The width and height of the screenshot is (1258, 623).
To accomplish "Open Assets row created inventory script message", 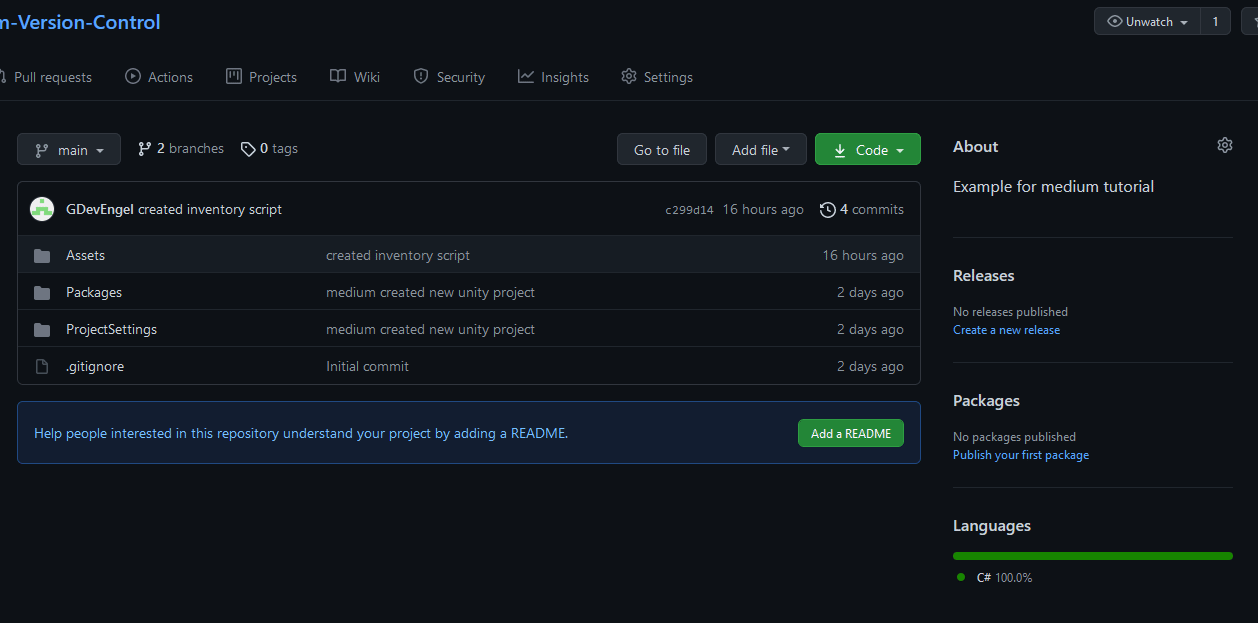I will tap(398, 256).
